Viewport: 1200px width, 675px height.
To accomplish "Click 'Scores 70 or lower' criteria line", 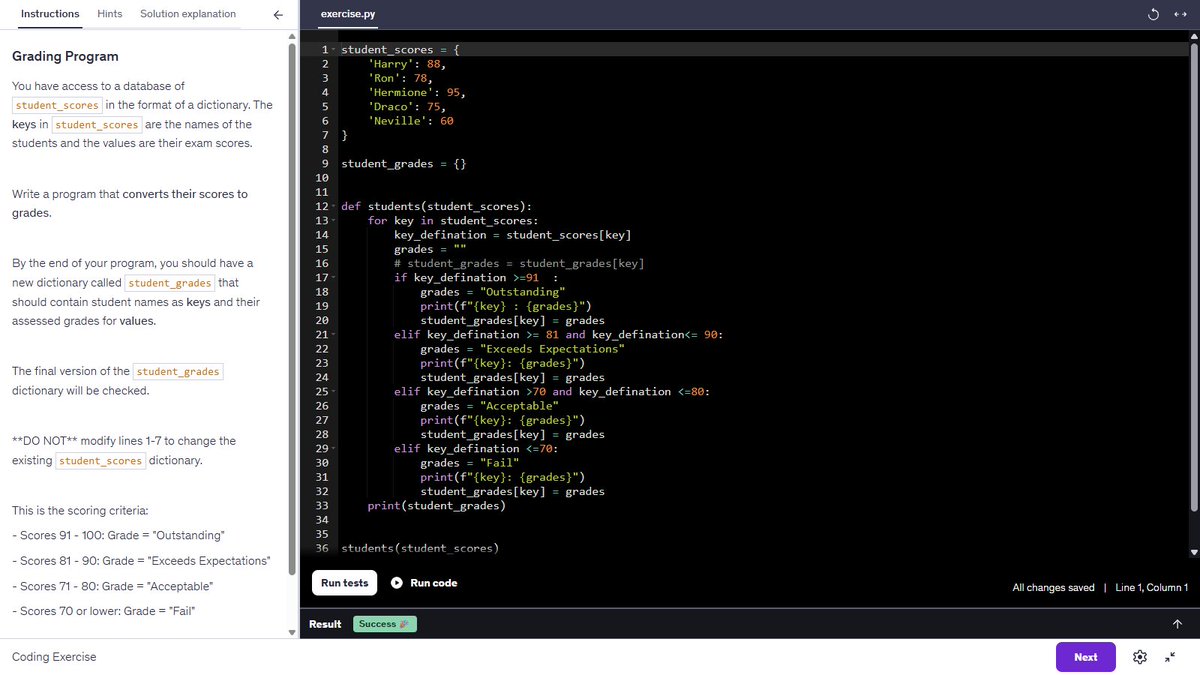I will tap(103, 611).
